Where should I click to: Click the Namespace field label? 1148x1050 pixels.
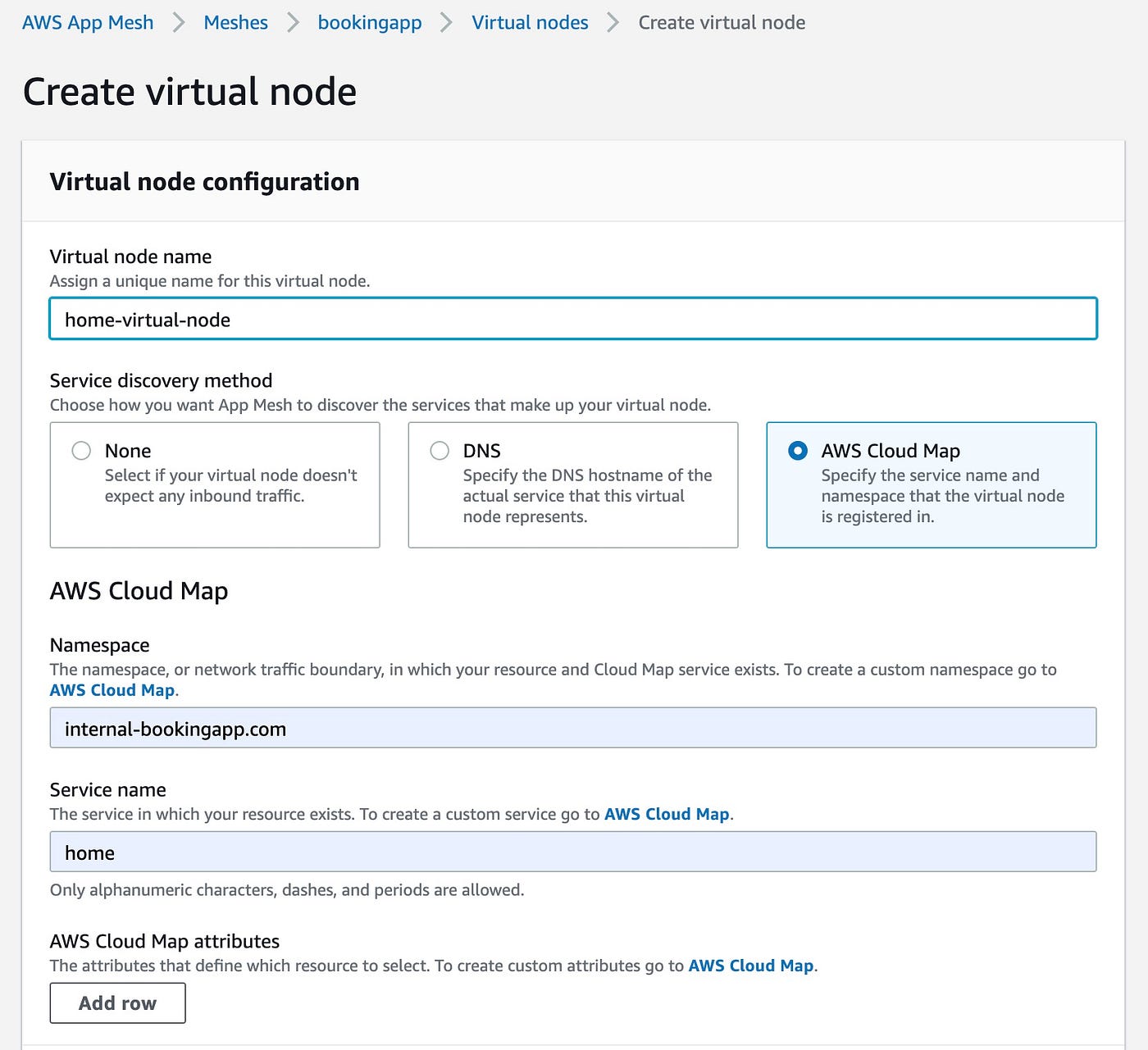pyautogui.click(x=99, y=645)
